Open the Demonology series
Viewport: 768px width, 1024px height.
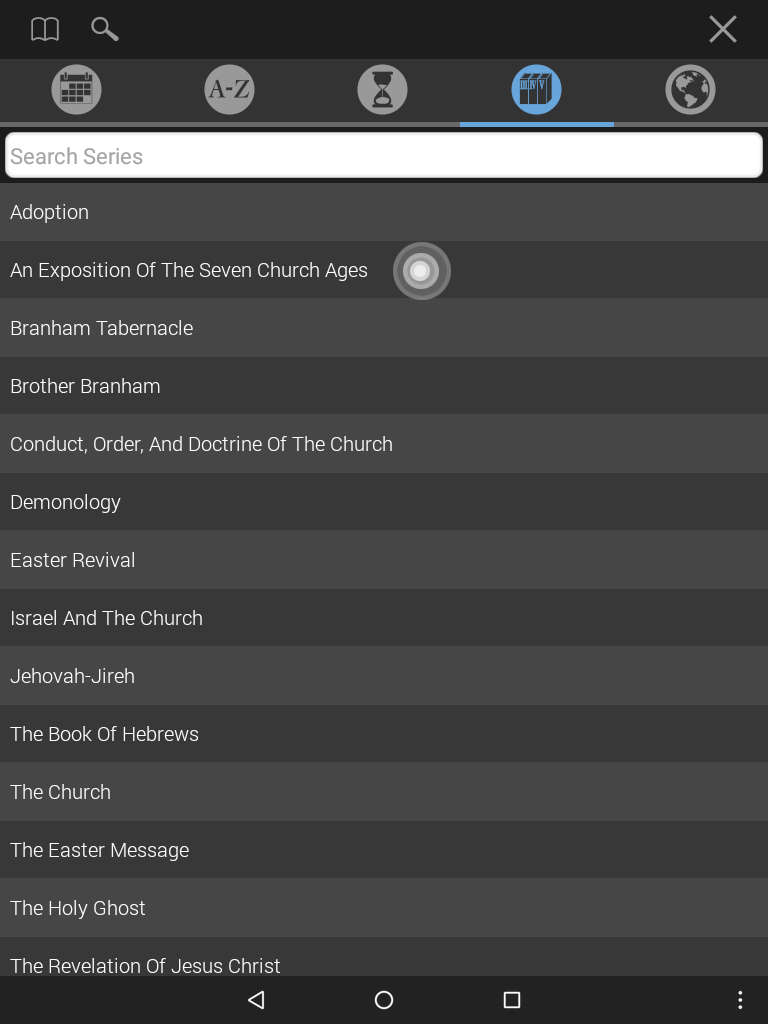tap(384, 502)
